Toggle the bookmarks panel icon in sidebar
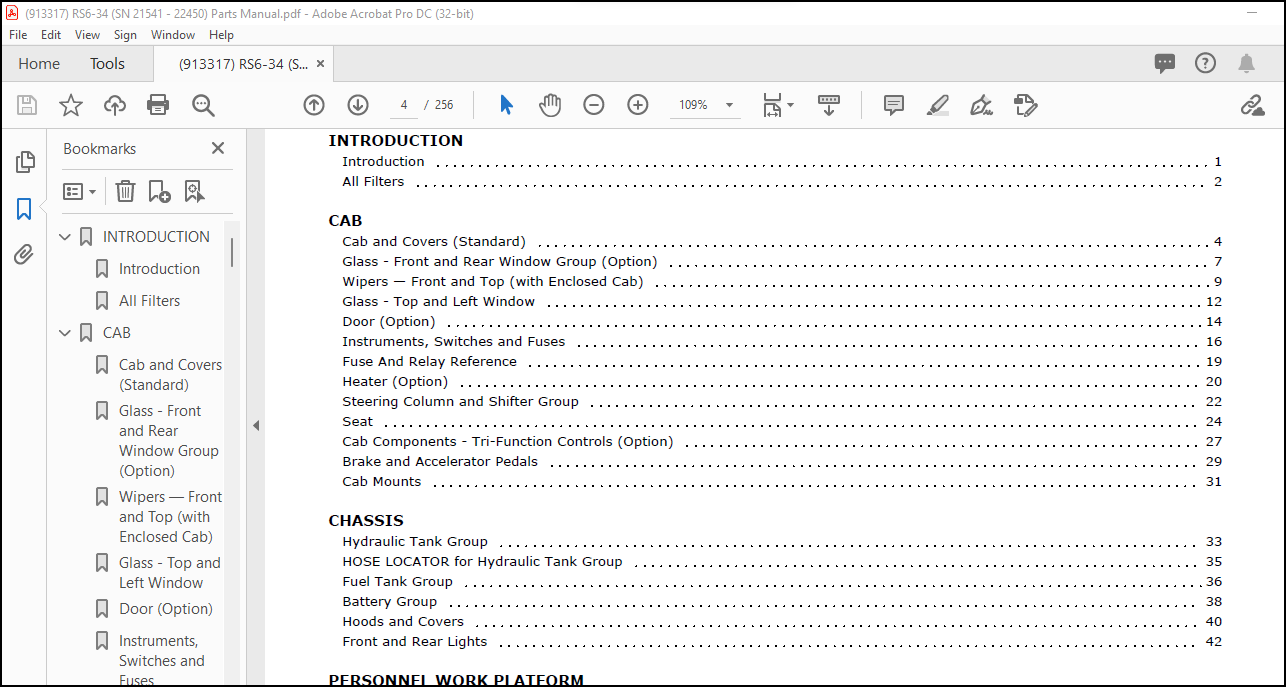The image size is (1286, 687). (x=24, y=209)
